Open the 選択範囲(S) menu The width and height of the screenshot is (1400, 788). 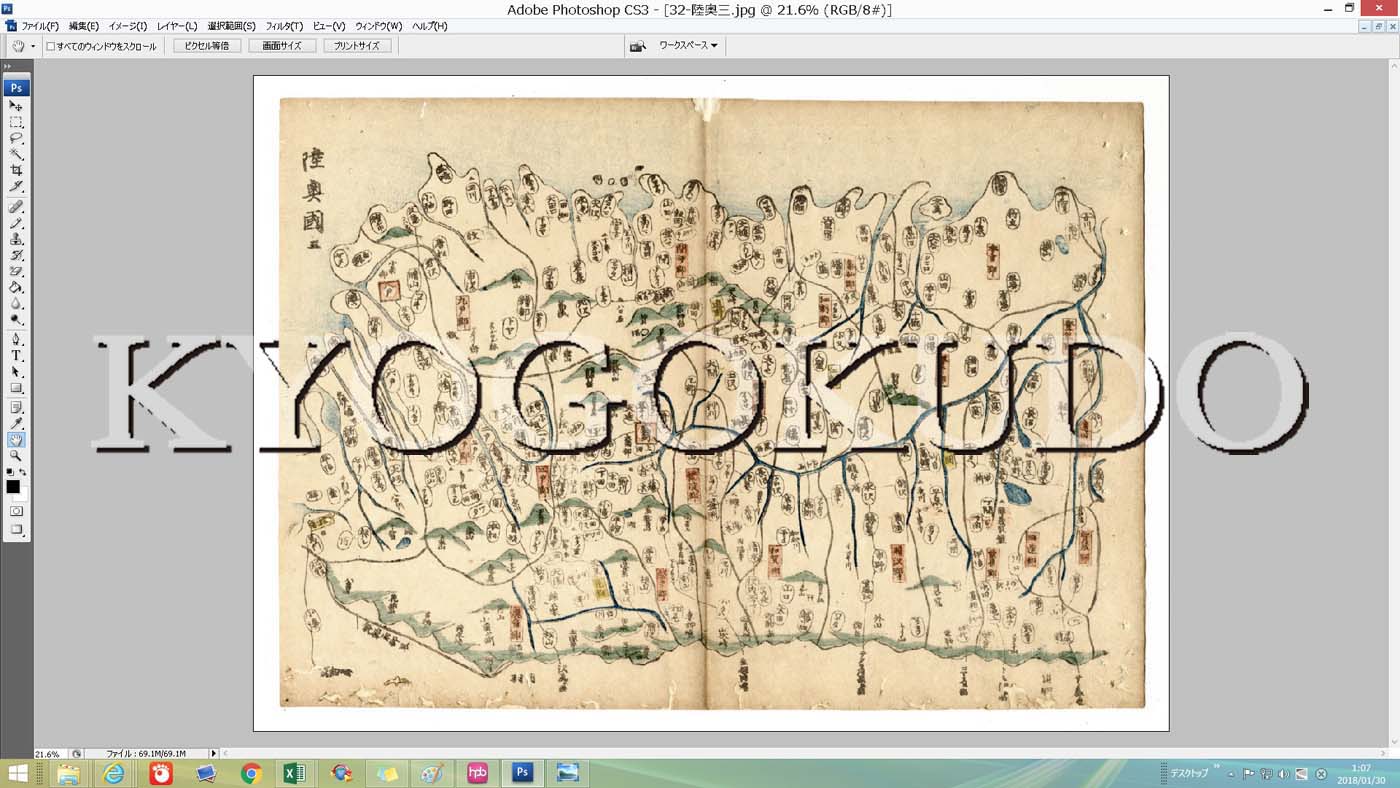pyautogui.click(x=232, y=26)
